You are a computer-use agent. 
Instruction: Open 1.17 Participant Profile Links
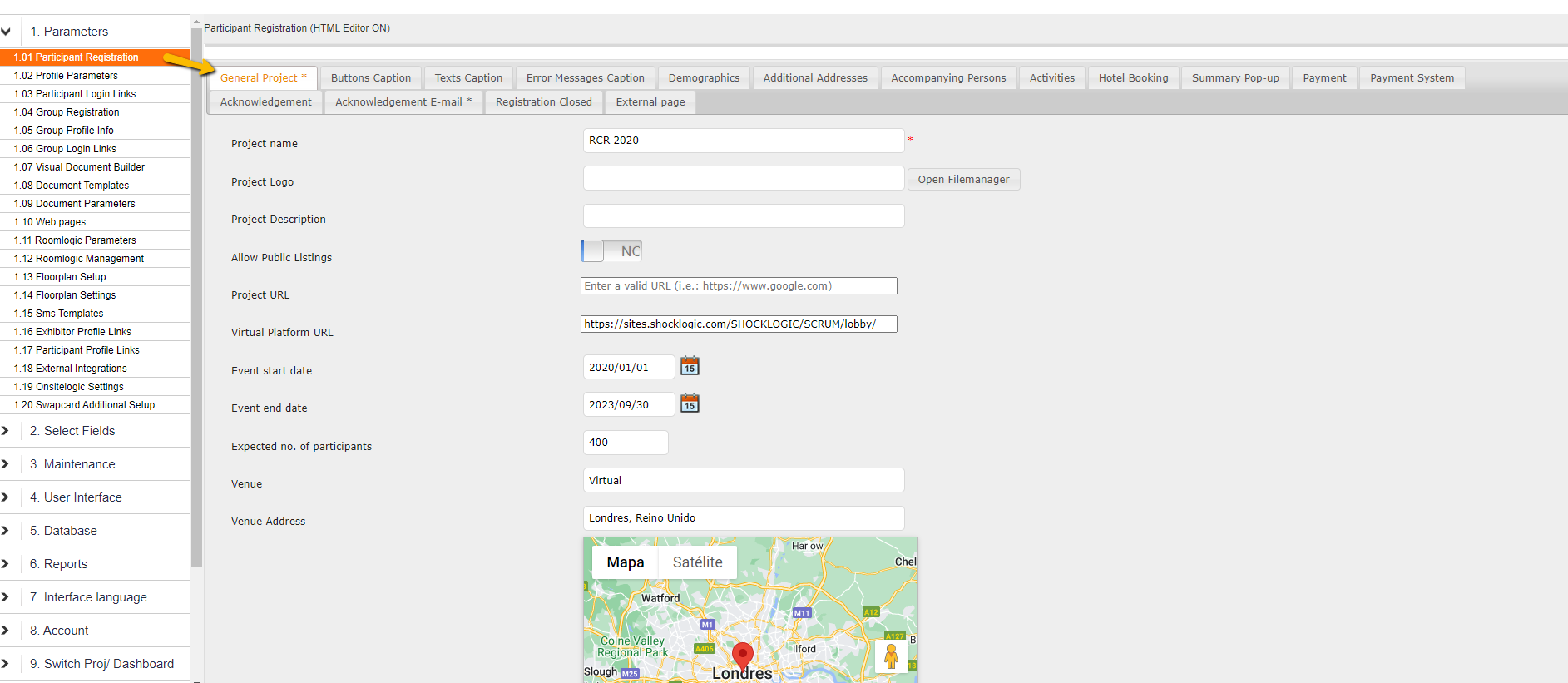[x=95, y=350]
